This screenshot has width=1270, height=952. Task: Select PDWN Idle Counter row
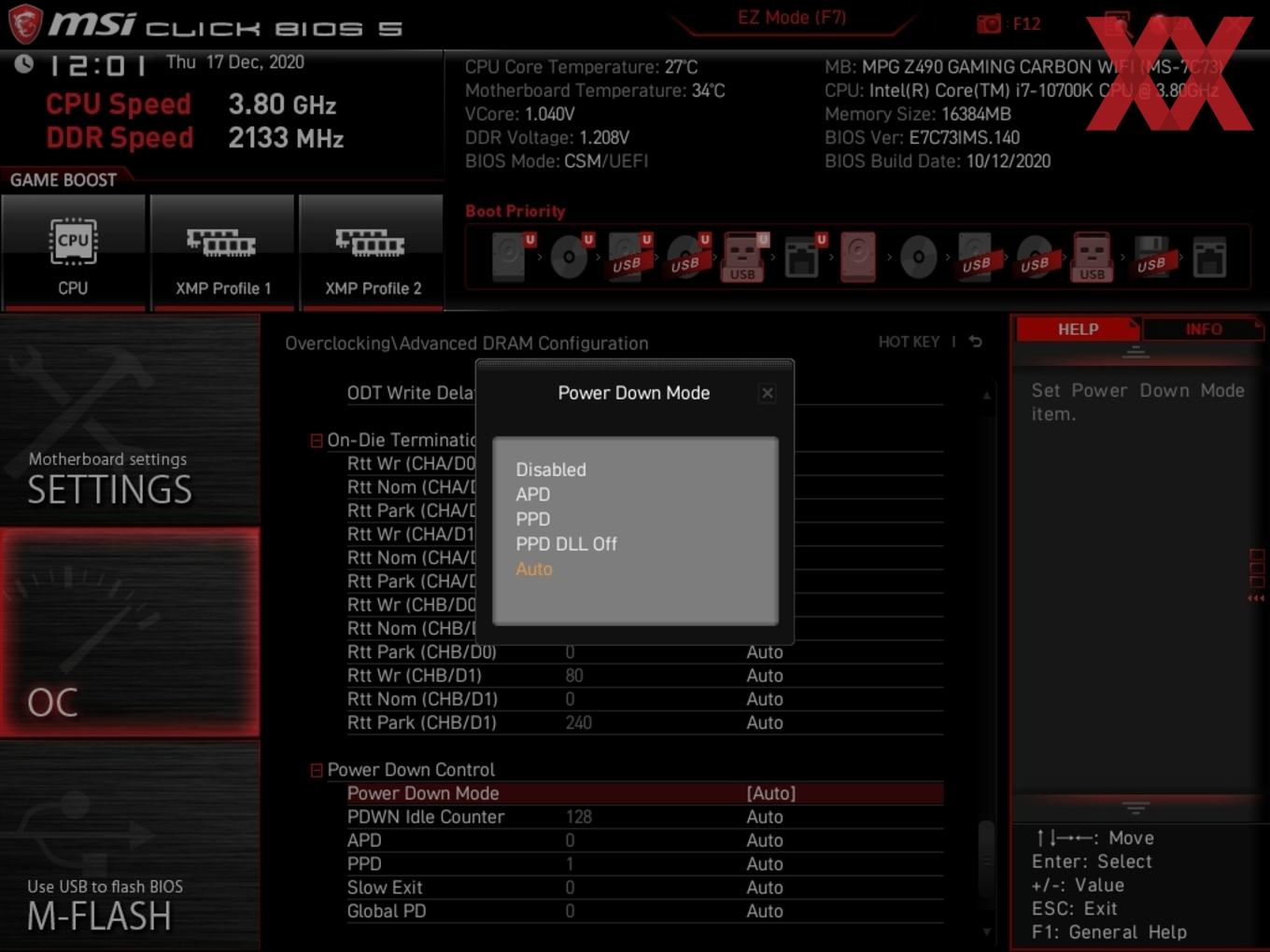(x=644, y=817)
